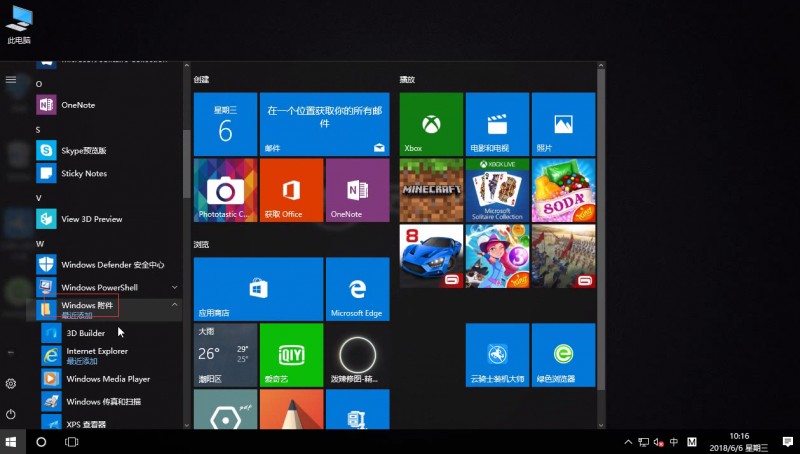
Task: Launch the Microsoft Edge tile
Action: pyautogui.click(x=358, y=289)
